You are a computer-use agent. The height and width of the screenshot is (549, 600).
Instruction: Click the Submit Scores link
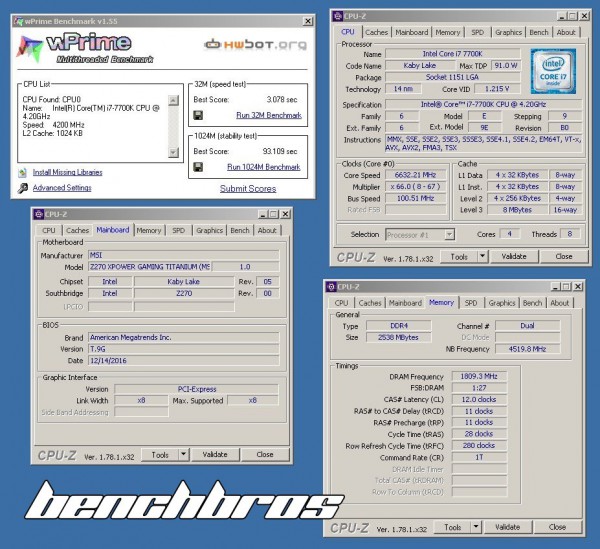point(248,188)
